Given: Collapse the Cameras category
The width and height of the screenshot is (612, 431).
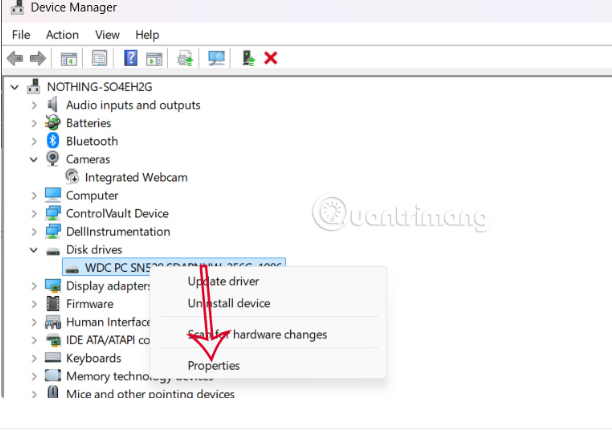Looking at the screenshot, I should point(34,159).
